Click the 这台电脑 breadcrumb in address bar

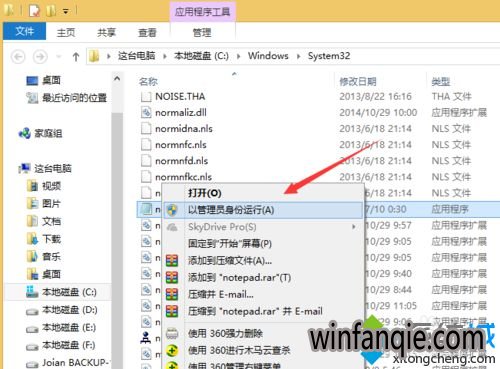[136, 56]
